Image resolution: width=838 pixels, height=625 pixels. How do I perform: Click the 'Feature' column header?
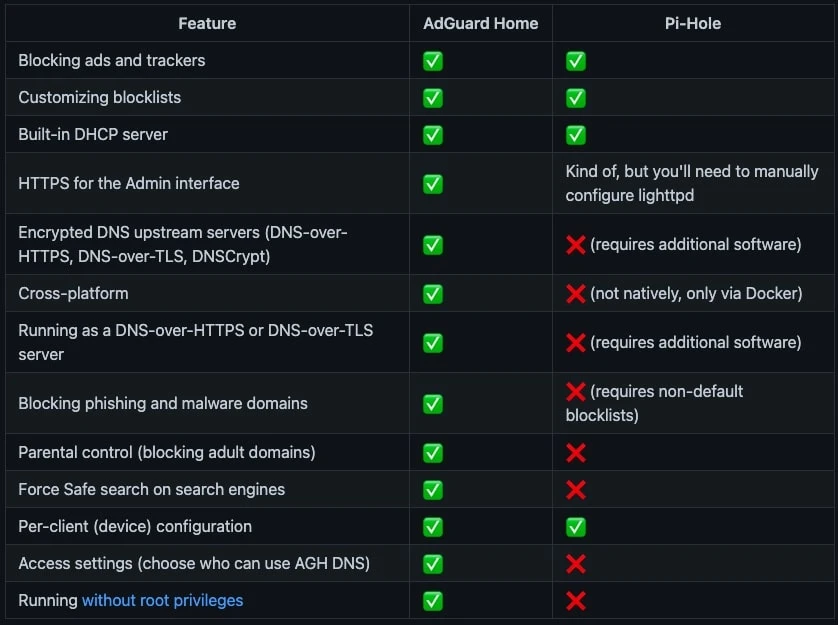coord(207,24)
